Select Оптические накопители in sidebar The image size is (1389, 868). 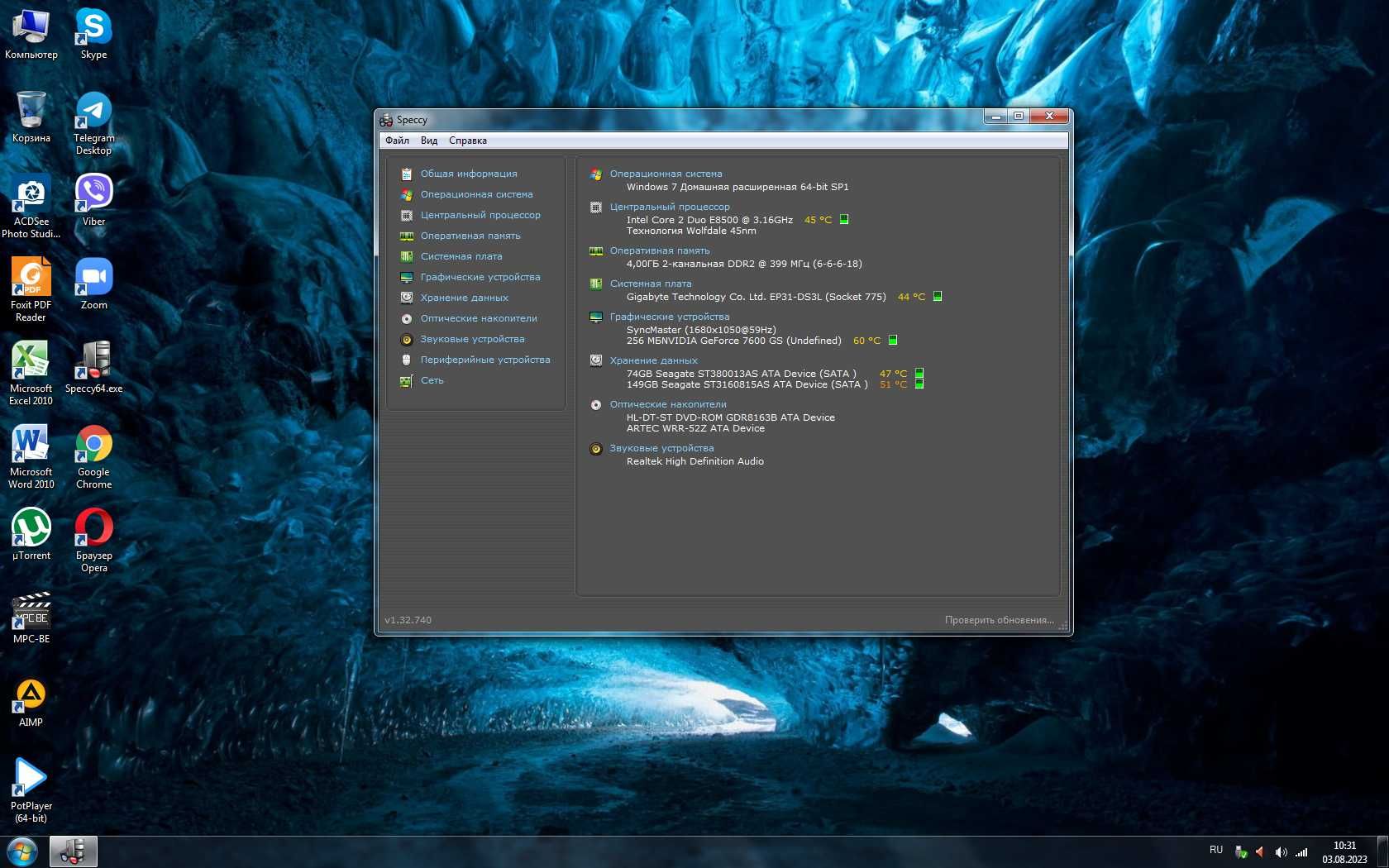coord(479,318)
